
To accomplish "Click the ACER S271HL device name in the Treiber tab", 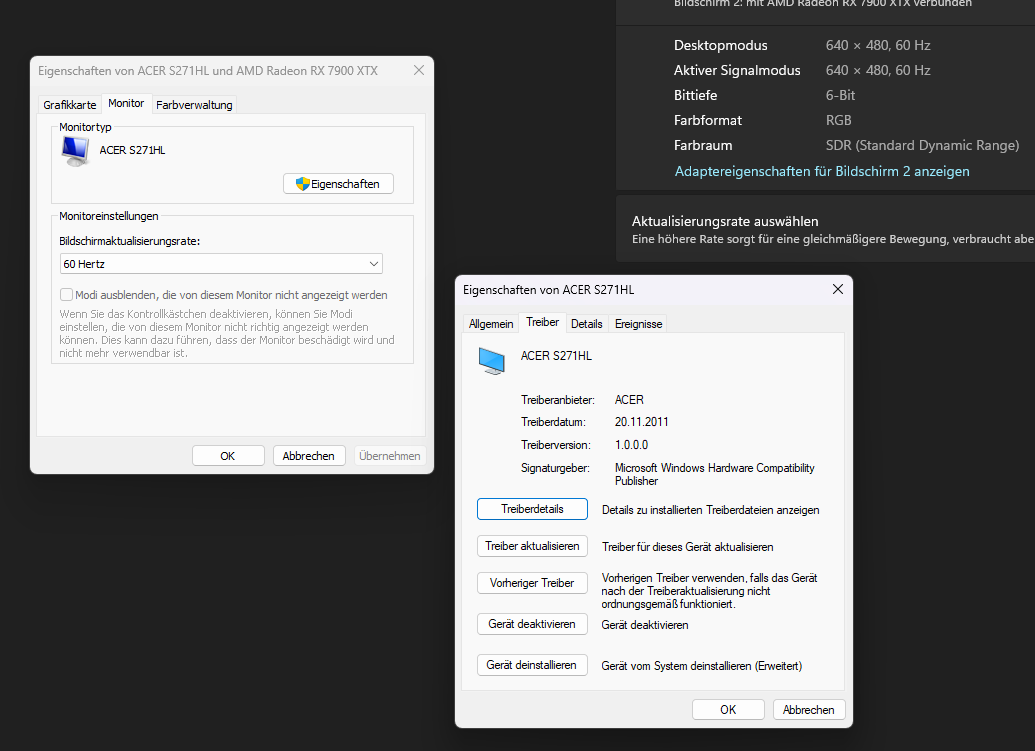I will [x=556, y=356].
